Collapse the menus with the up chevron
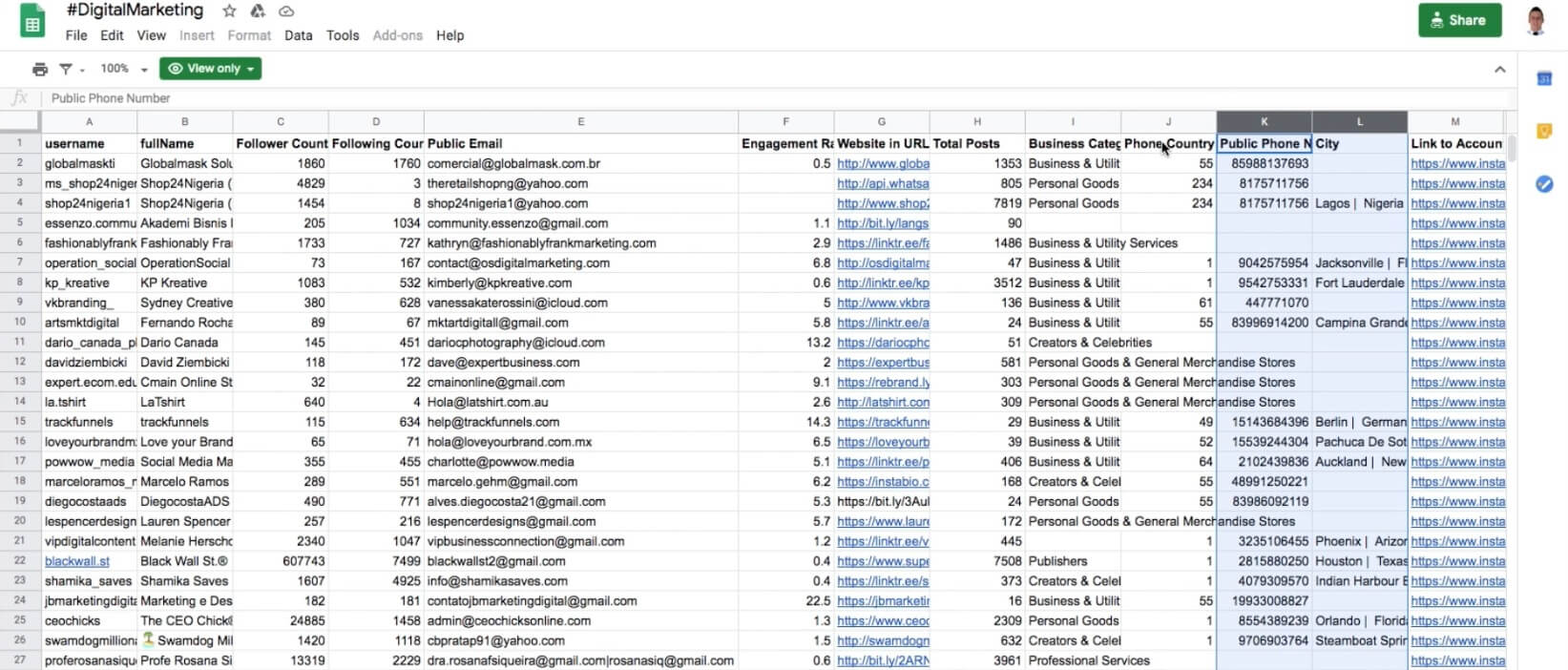1568x670 pixels. pyautogui.click(x=1499, y=70)
